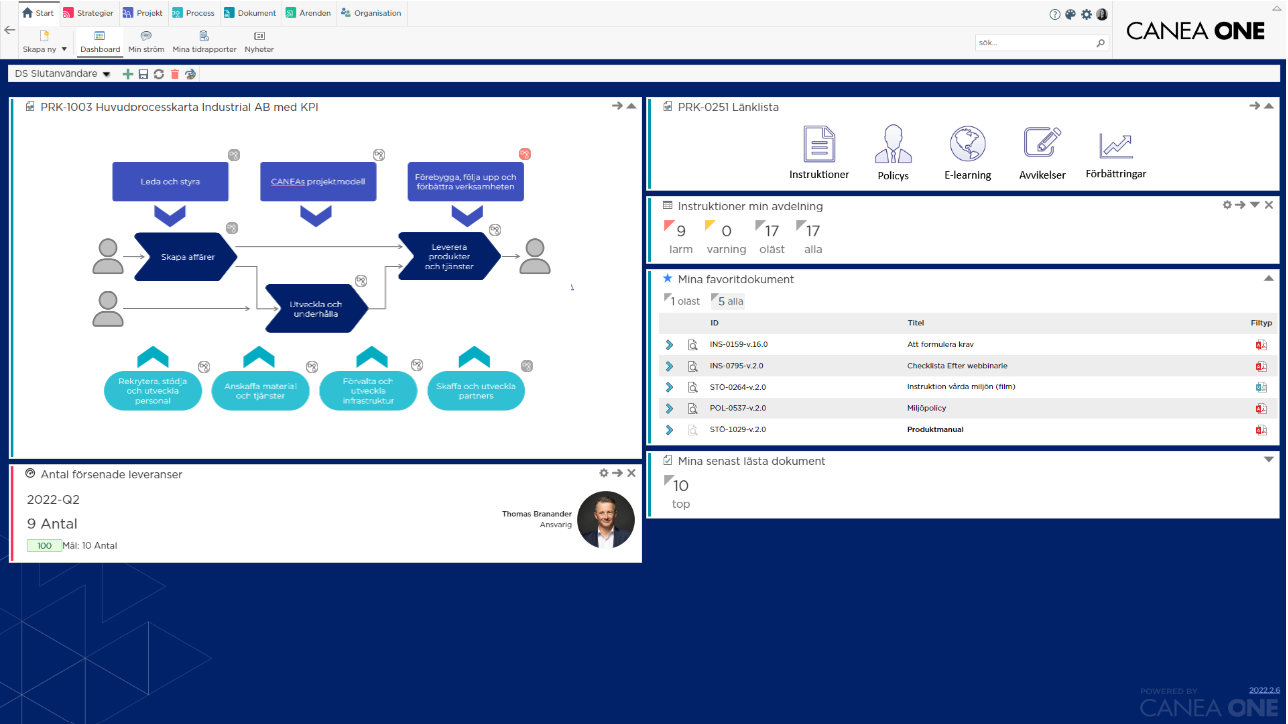Filter Instruktioner by 9 larm
Screen dimensions: 1288x724
point(680,238)
